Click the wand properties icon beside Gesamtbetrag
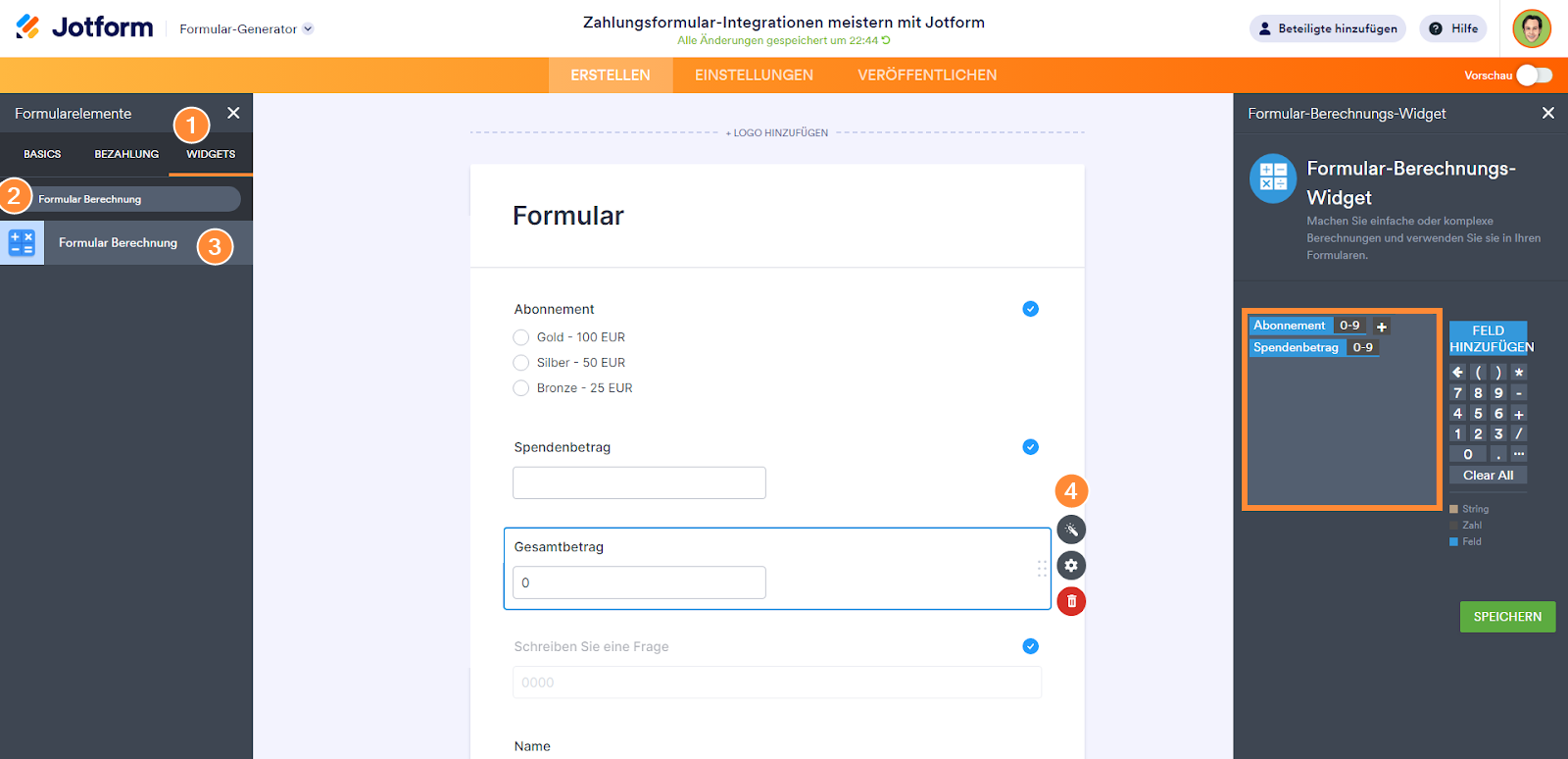The height and width of the screenshot is (759, 1568). pos(1071,530)
